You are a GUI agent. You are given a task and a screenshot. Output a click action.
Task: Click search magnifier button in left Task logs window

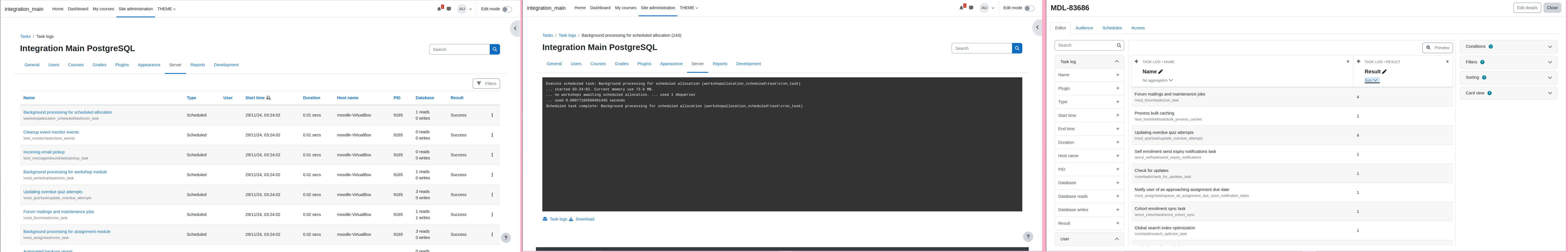[x=495, y=49]
